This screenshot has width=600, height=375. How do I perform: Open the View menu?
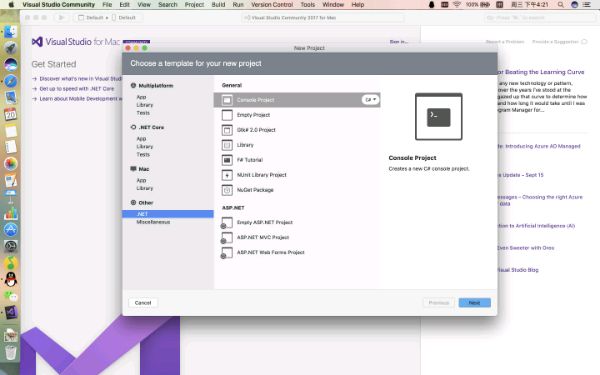coord(144,5)
